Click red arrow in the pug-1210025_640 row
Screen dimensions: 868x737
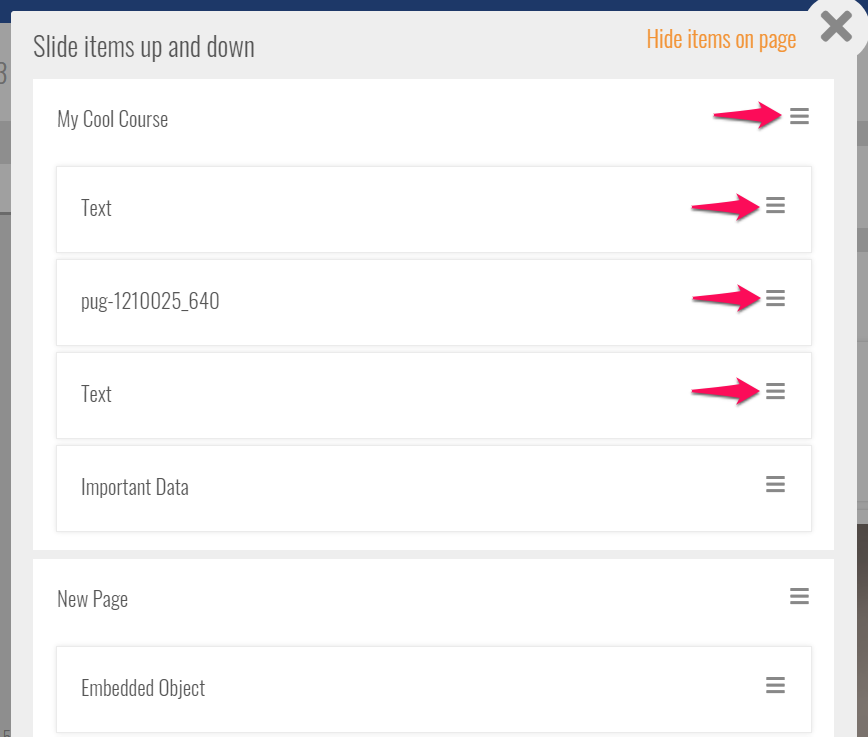[x=724, y=298]
